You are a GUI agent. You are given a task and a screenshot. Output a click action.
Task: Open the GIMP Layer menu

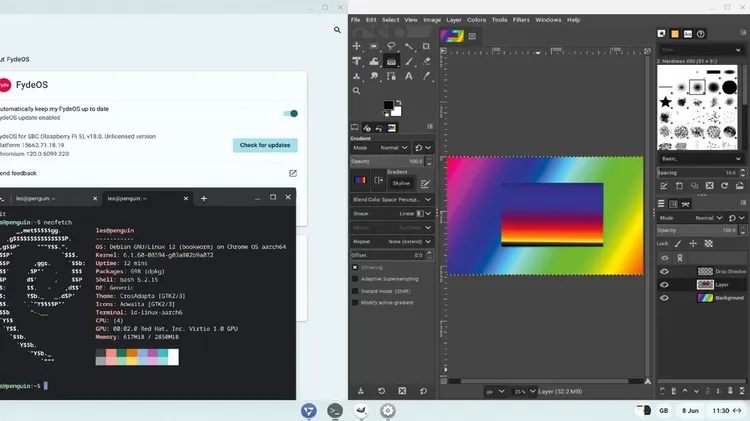point(454,20)
